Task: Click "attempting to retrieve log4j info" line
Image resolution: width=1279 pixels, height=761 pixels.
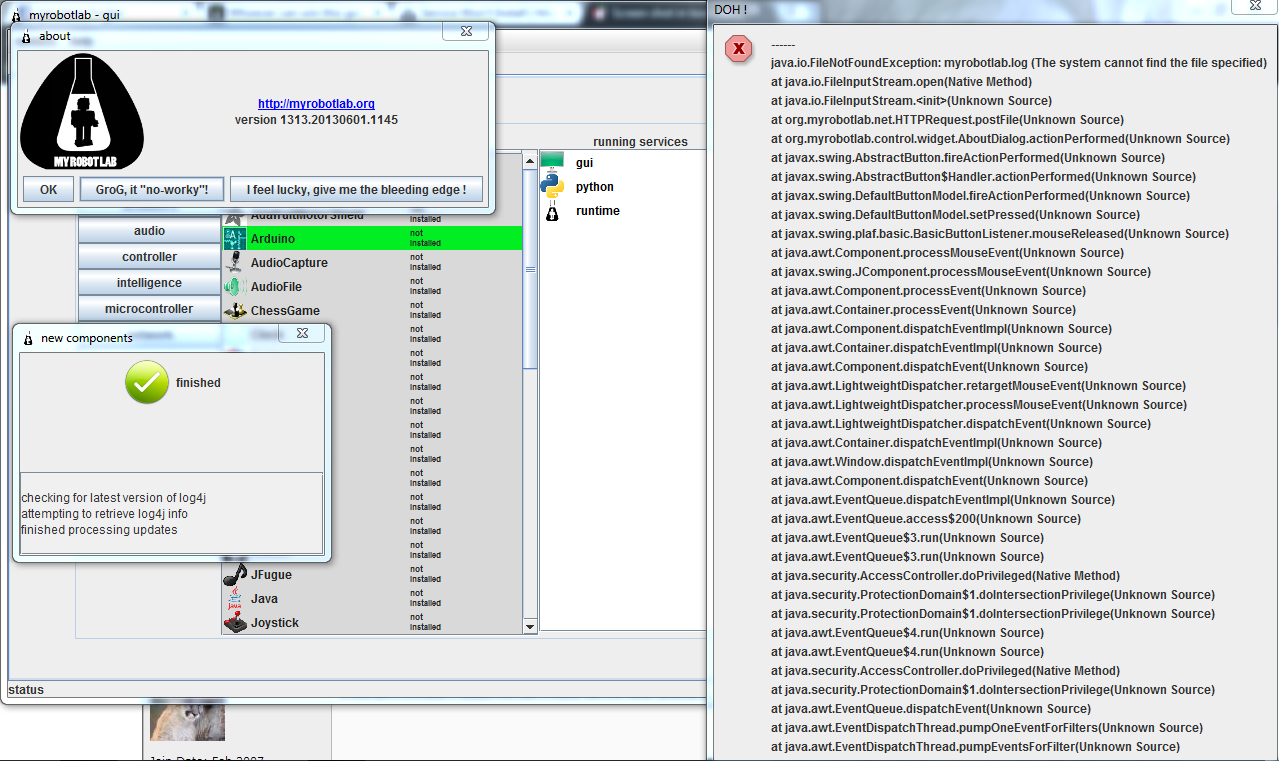Action: point(104,514)
